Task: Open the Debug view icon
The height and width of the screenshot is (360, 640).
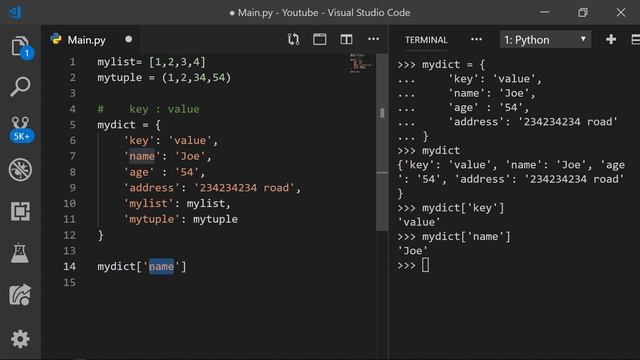Action: pos(20,170)
